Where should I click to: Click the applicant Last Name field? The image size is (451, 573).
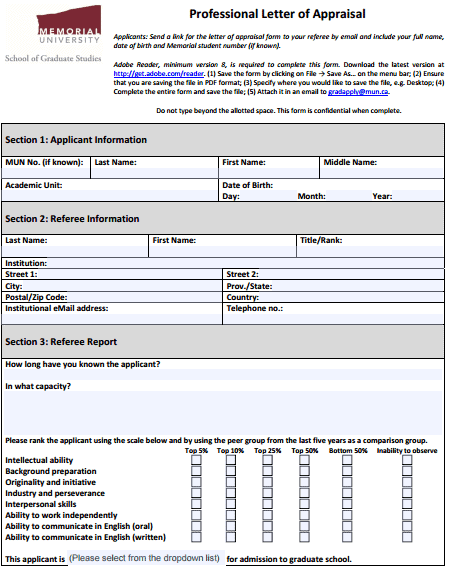(155, 173)
